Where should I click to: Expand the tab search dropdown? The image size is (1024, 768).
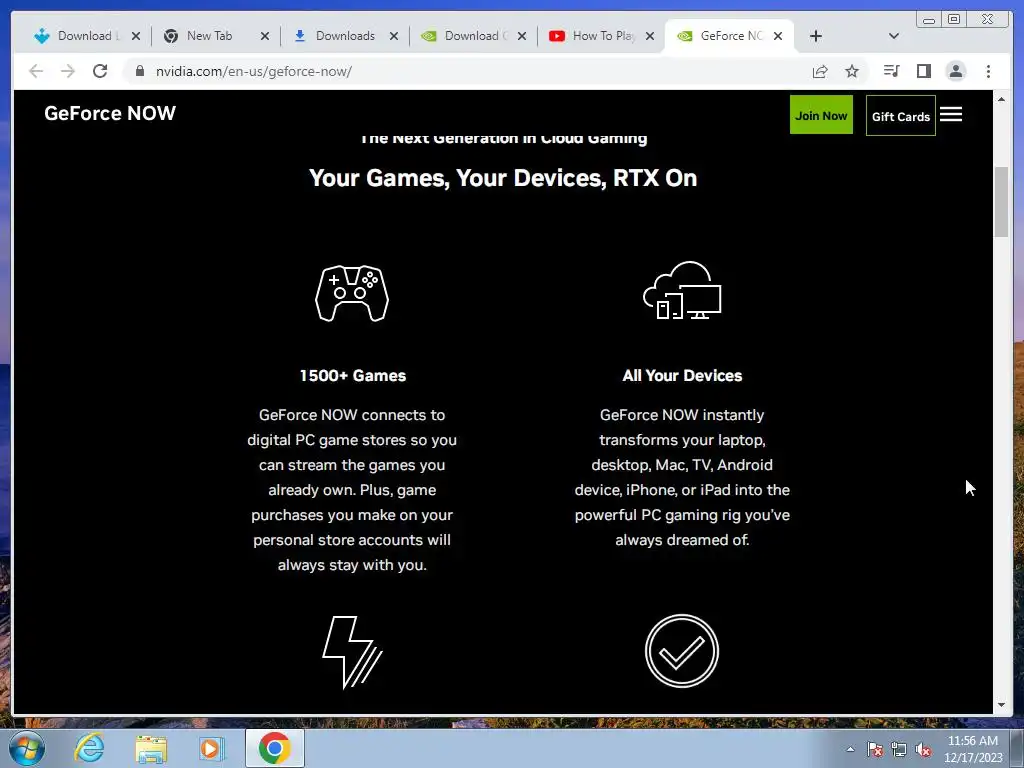click(894, 36)
